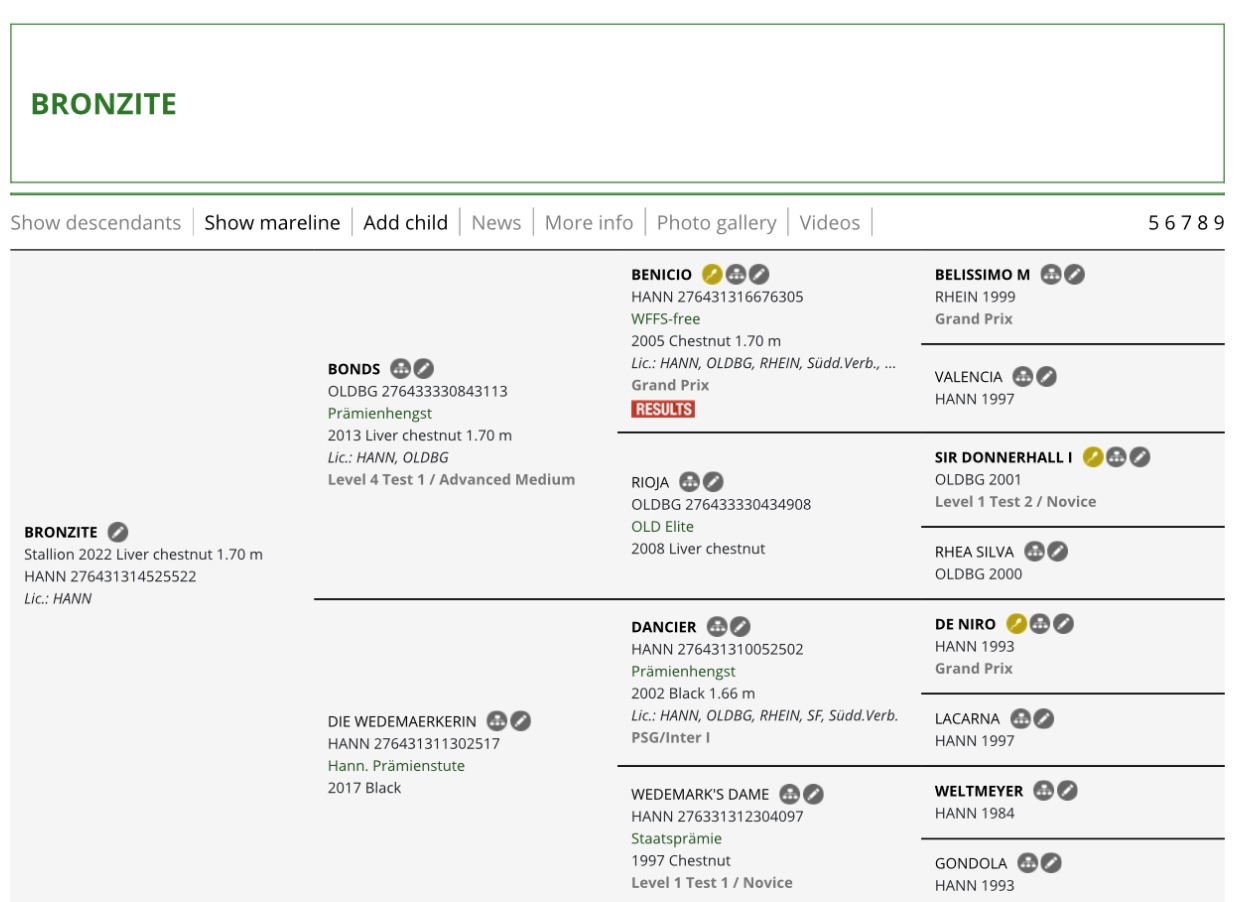
Task: Edit Die Wedemaerkerin via the pencil icon
Action: point(521,721)
